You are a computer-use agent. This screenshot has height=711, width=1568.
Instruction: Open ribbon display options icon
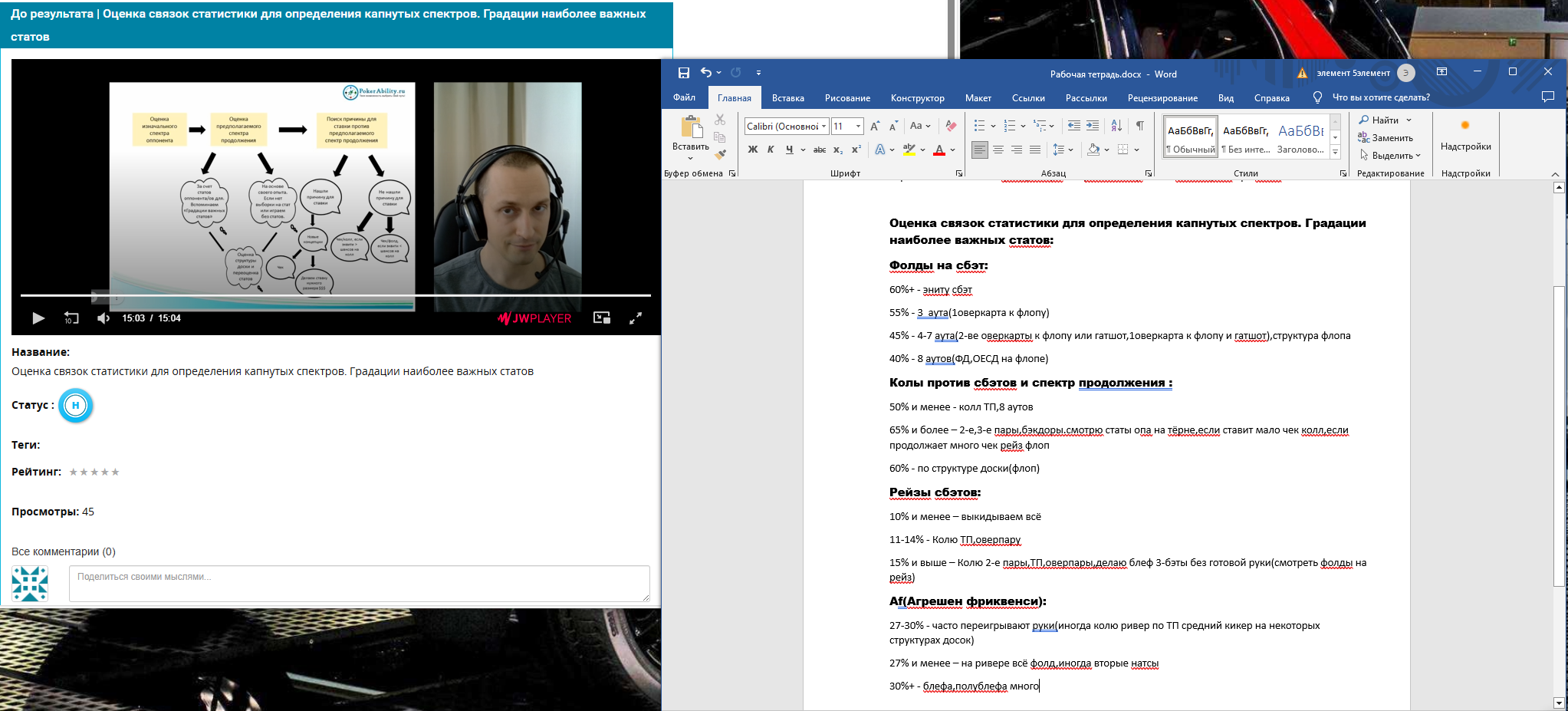1441,72
